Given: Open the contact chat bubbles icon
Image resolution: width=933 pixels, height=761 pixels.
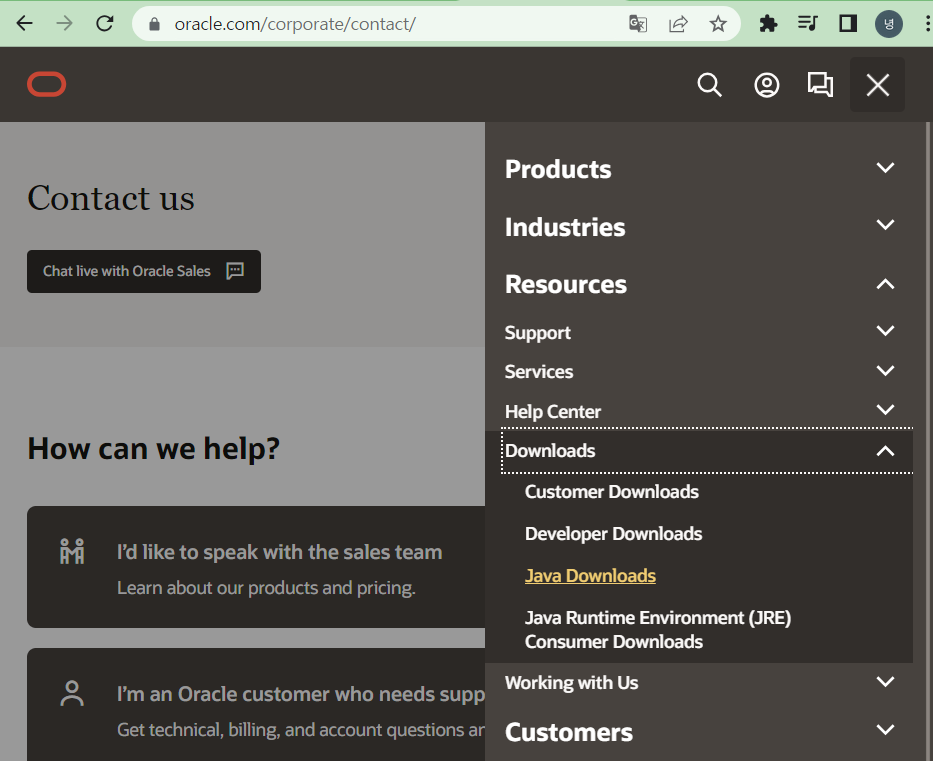Looking at the screenshot, I should [820, 84].
